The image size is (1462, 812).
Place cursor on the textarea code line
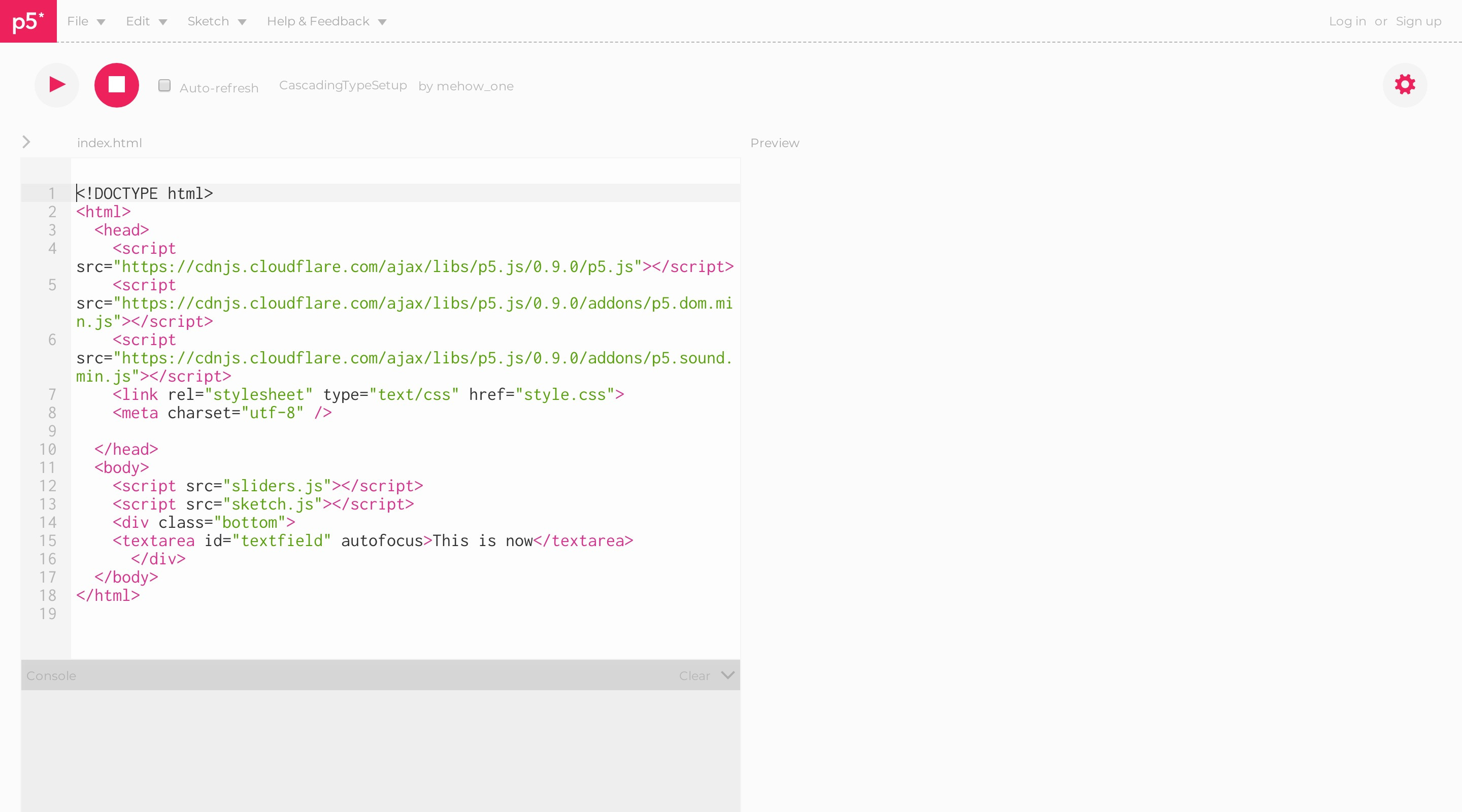click(x=372, y=541)
